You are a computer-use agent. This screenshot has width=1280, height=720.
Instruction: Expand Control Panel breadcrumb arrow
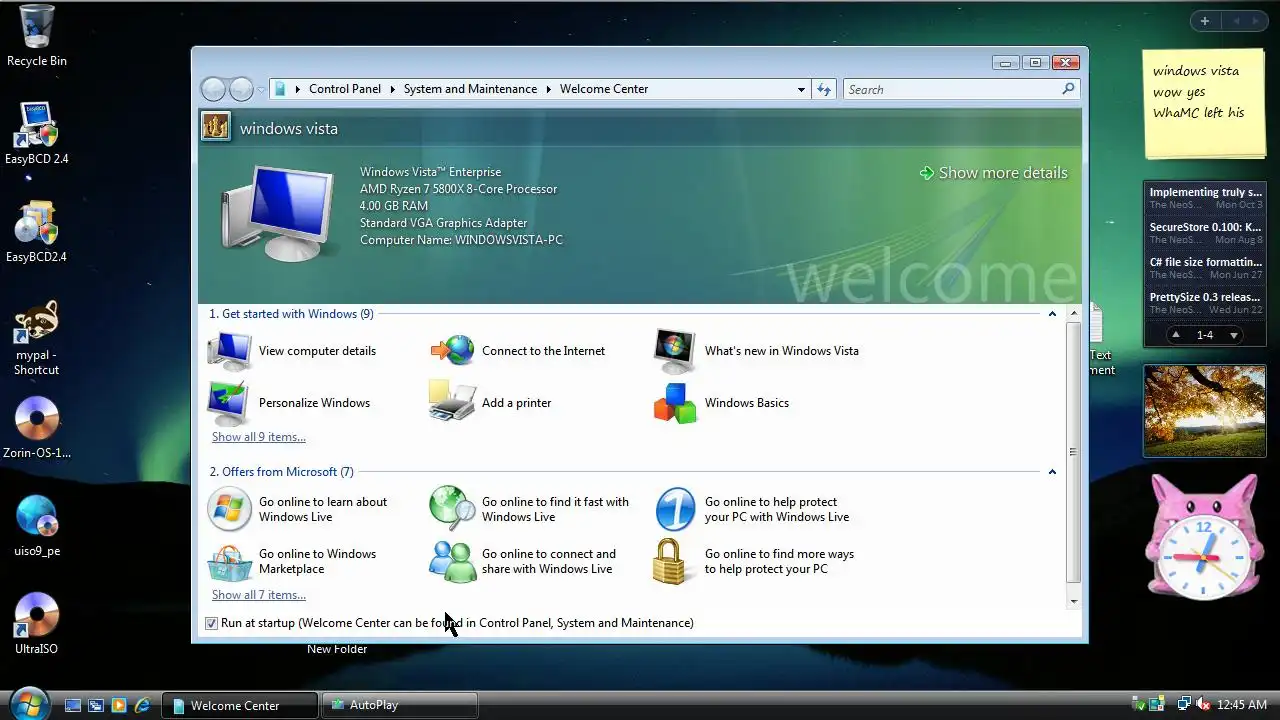[x=392, y=89]
